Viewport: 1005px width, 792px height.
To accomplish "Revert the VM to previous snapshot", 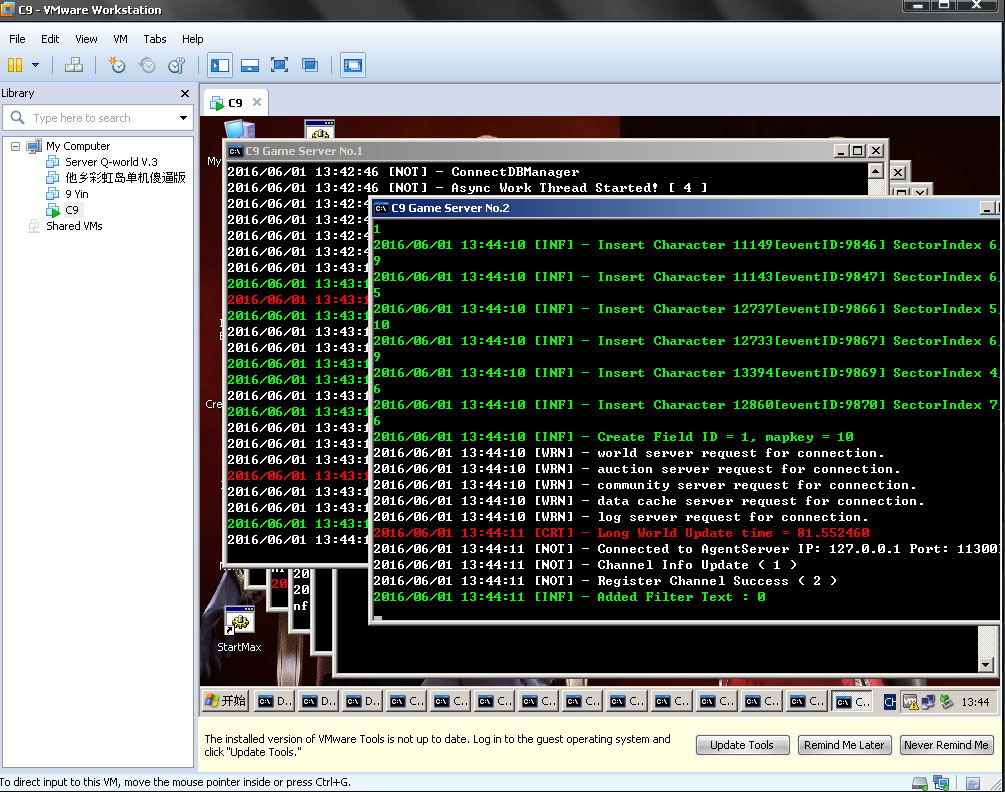I will click(147, 65).
